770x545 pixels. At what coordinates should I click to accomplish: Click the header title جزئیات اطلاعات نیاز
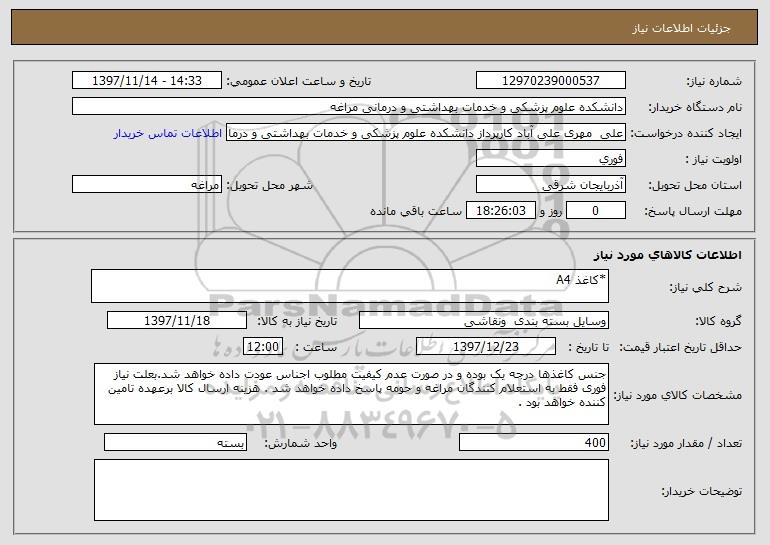click(x=682, y=28)
